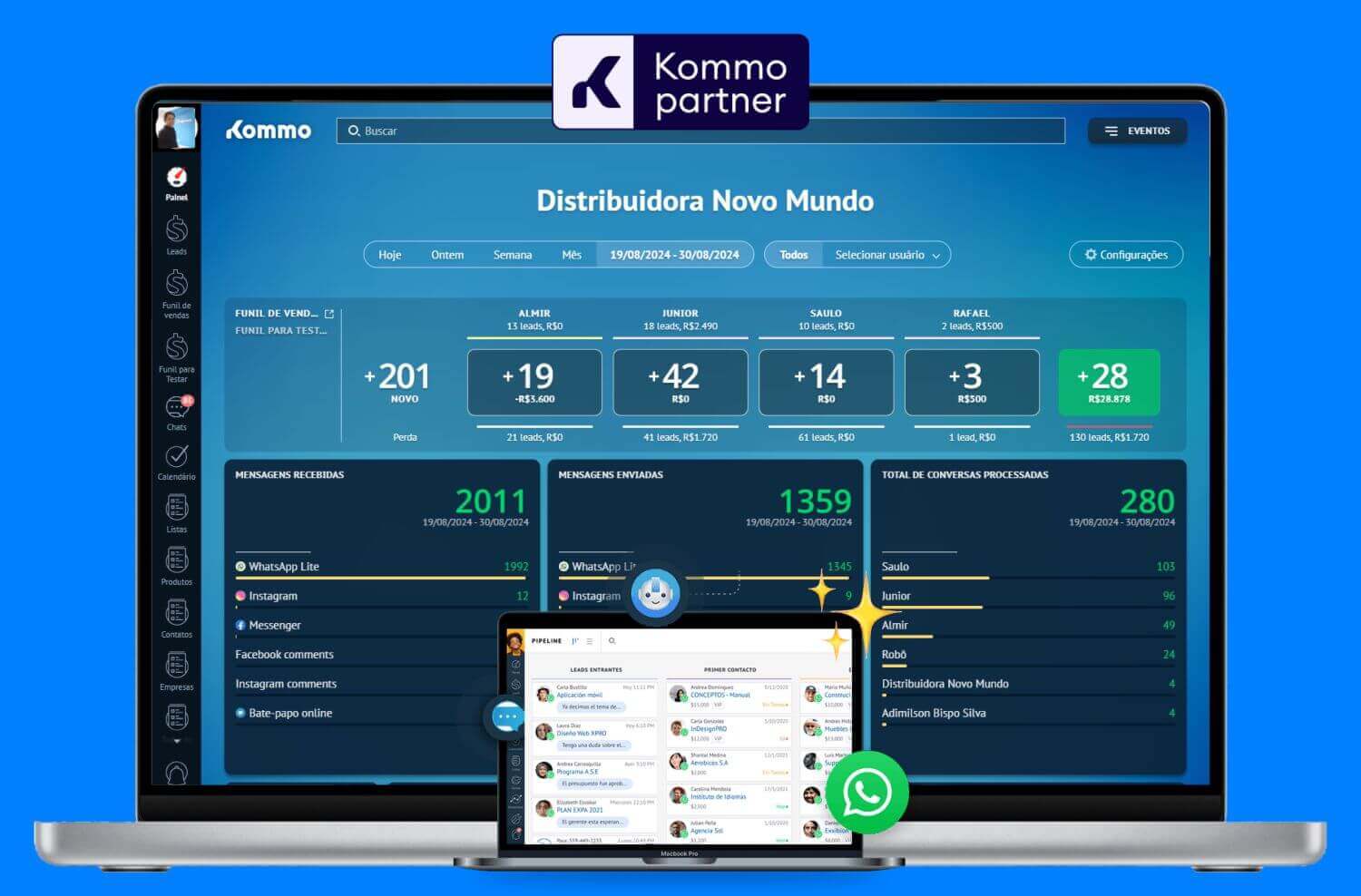The height and width of the screenshot is (896, 1361).
Task: Click 2011 received messages total
Action: [x=490, y=502]
